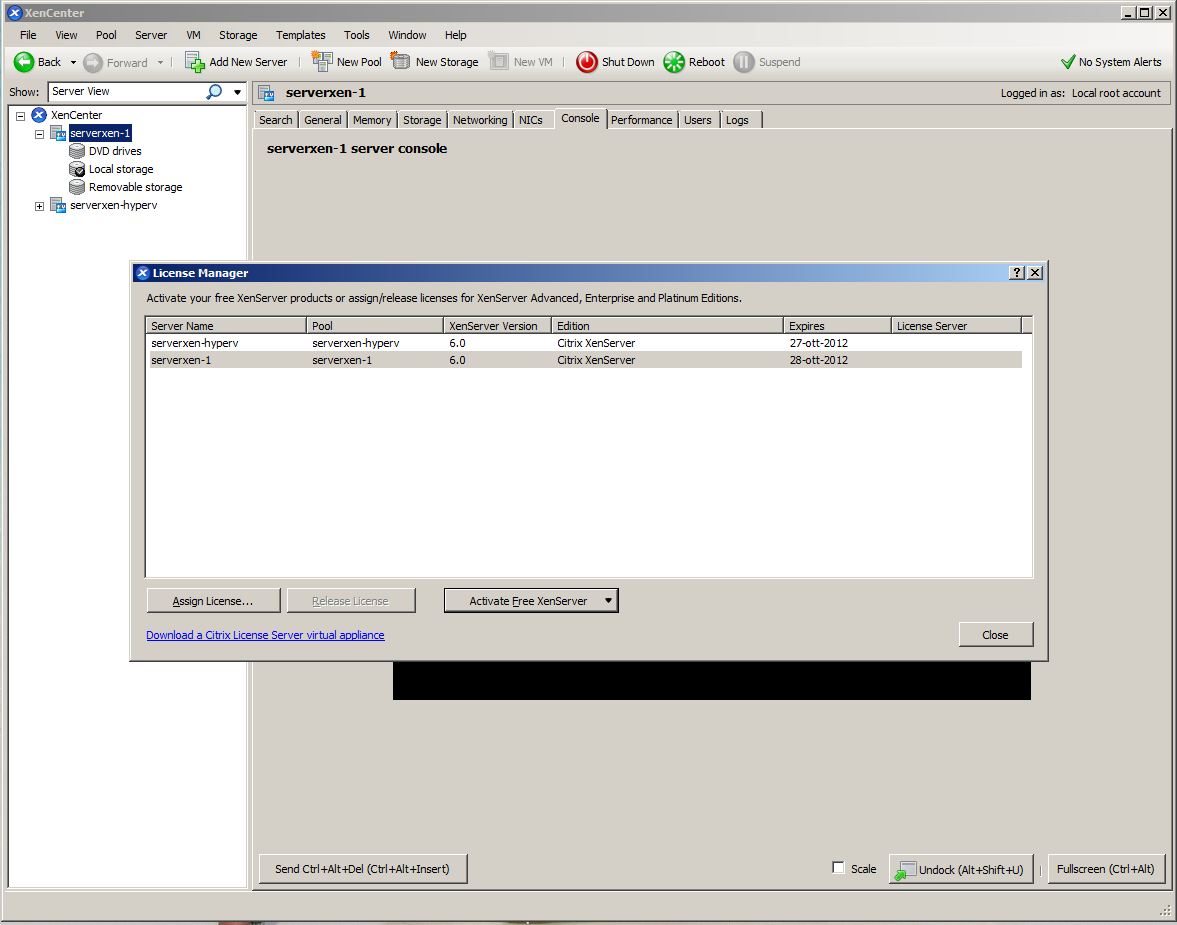Switch to the General tab

coord(323,120)
